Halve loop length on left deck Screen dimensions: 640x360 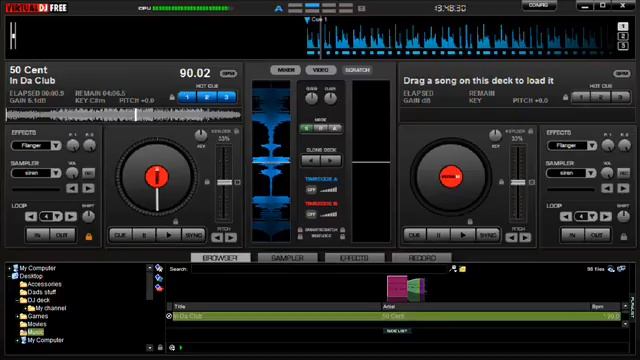(x=31, y=216)
